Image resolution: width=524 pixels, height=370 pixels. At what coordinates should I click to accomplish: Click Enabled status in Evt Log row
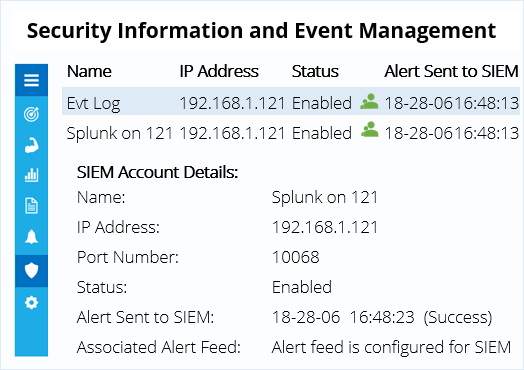point(322,103)
